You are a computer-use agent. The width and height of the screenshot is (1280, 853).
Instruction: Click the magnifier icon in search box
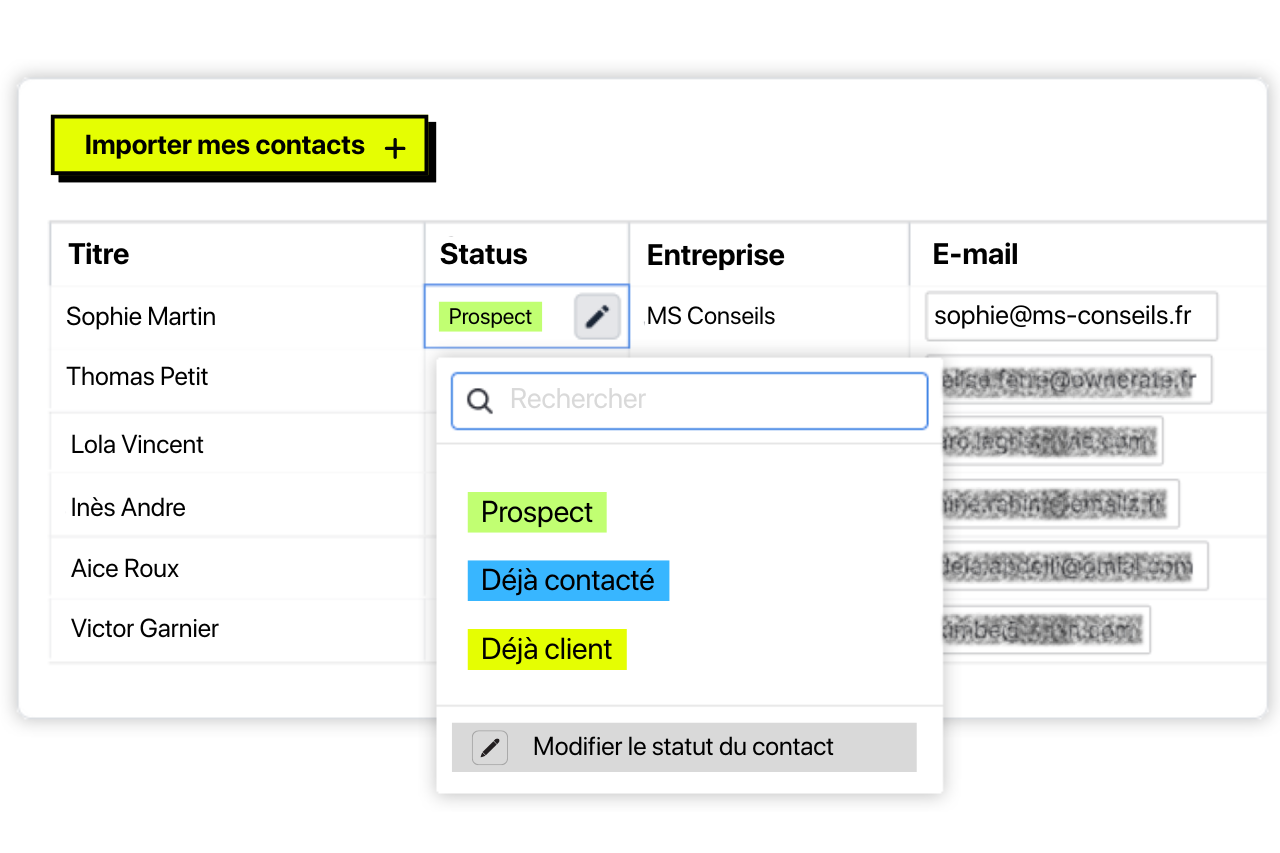coord(480,401)
